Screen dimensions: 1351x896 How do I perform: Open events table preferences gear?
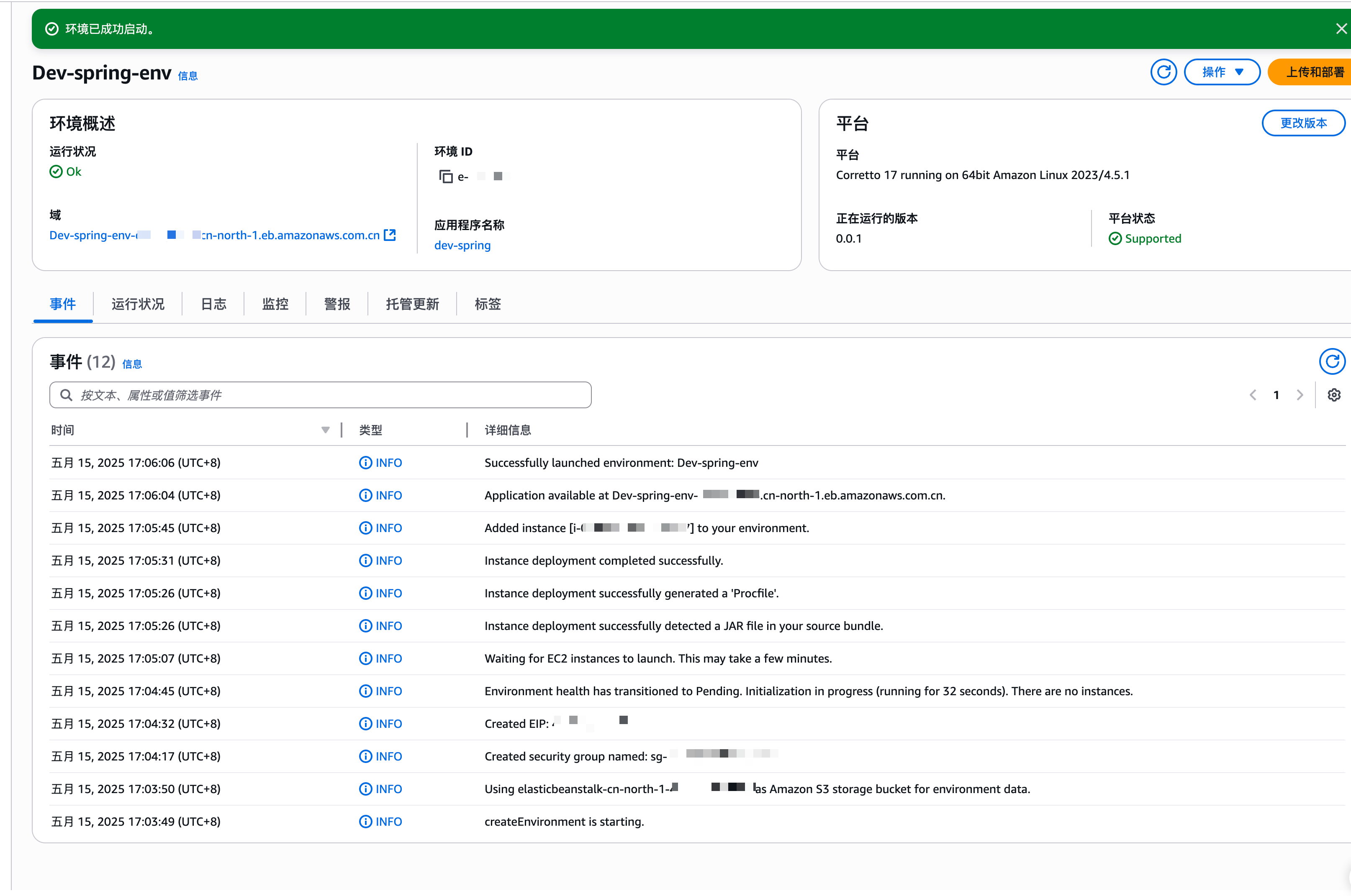pyautogui.click(x=1334, y=395)
